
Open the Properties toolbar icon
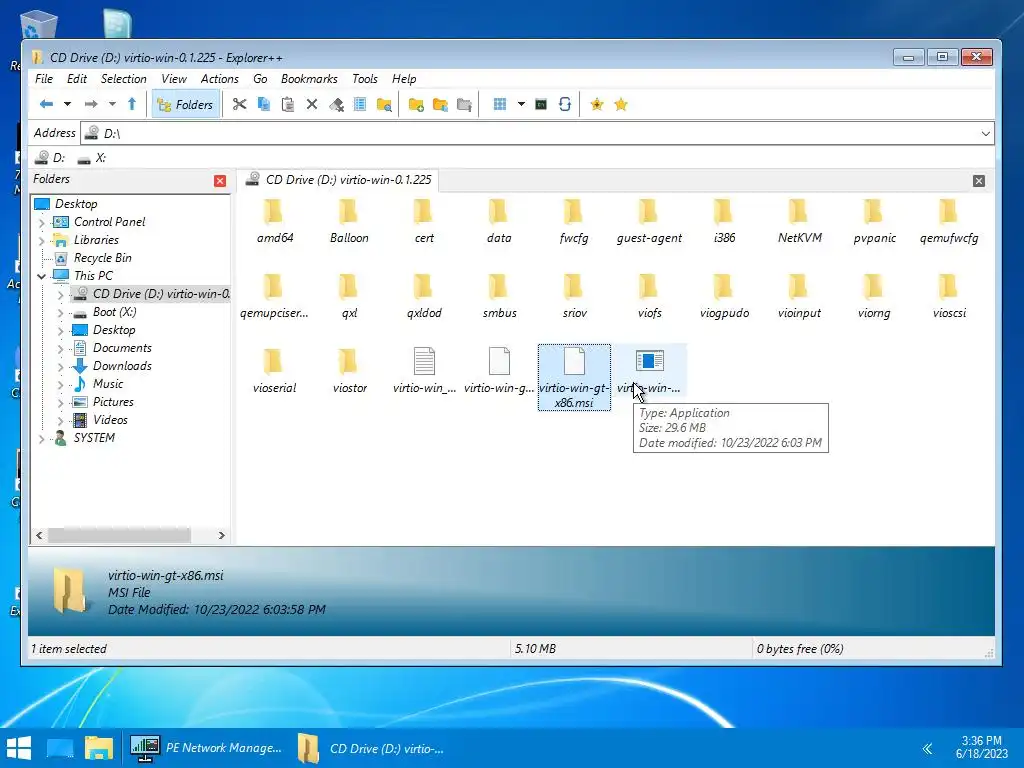point(360,104)
